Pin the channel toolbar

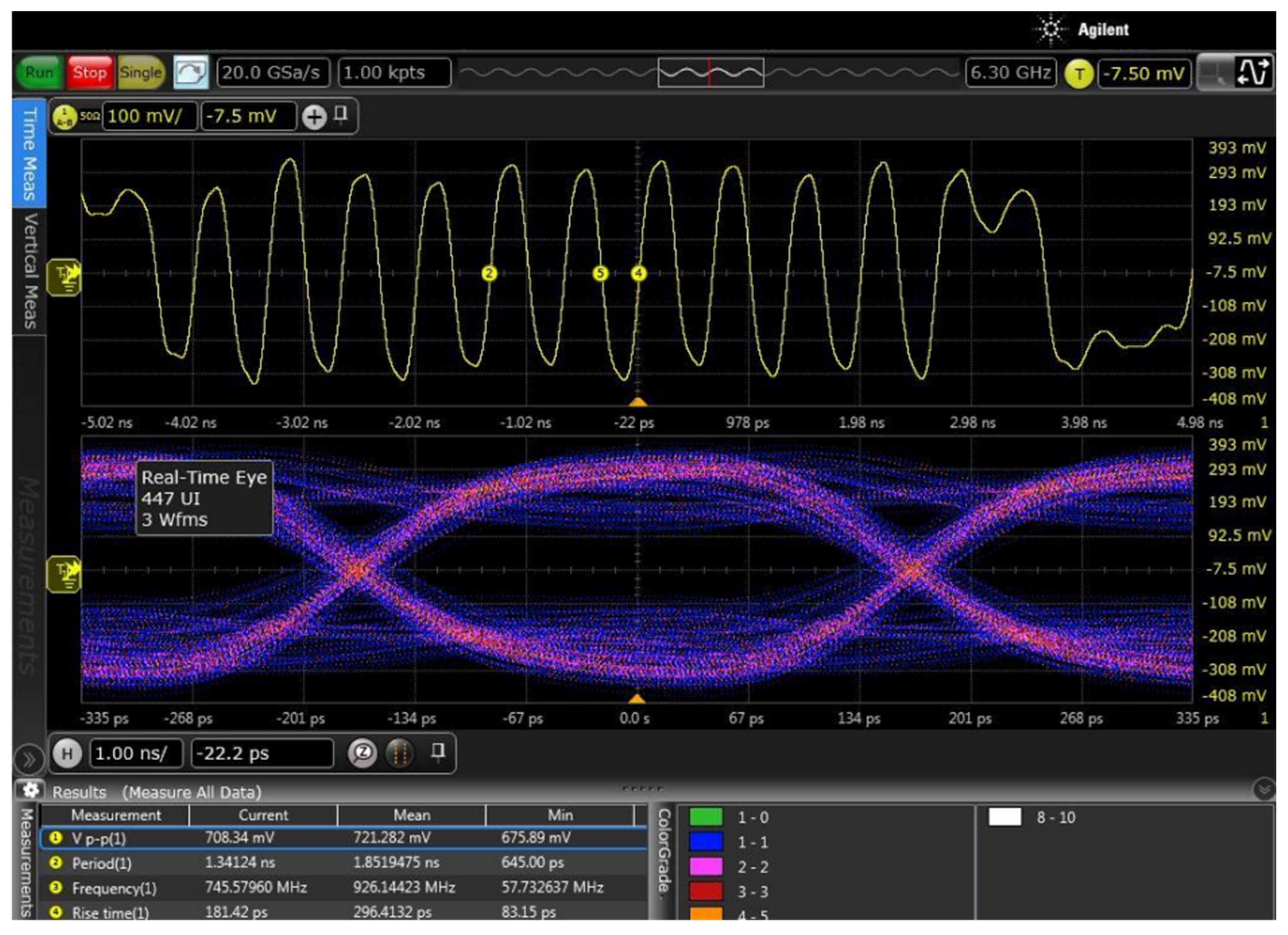click(x=341, y=115)
